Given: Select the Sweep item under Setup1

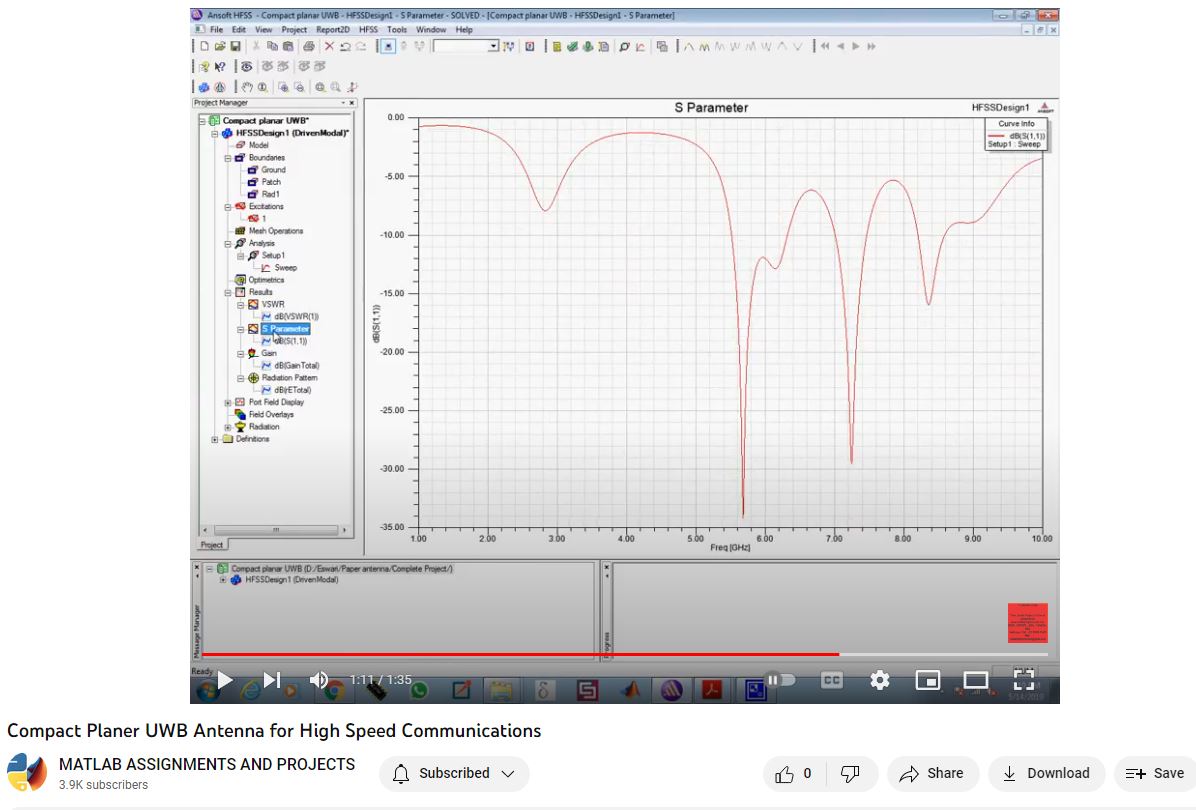Looking at the screenshot, I should (x=285, y=268).
